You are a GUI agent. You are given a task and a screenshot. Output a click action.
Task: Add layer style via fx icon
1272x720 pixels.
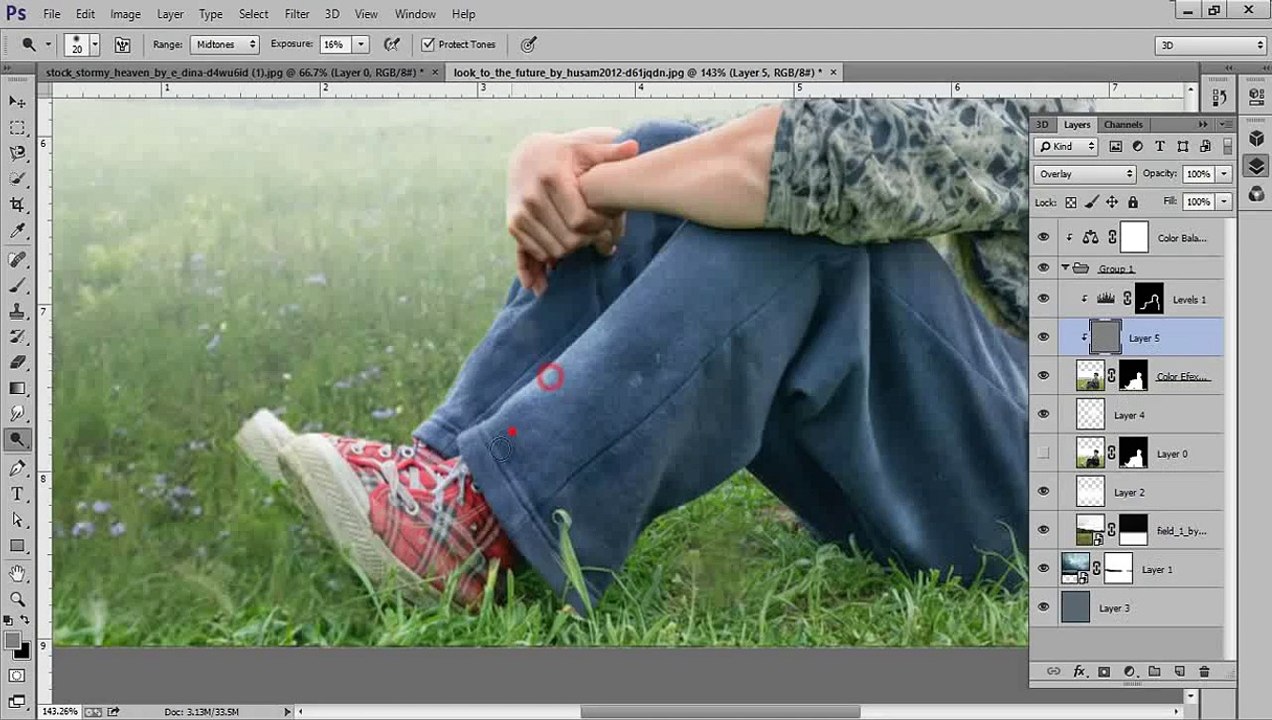click(x=1079, y=672)
